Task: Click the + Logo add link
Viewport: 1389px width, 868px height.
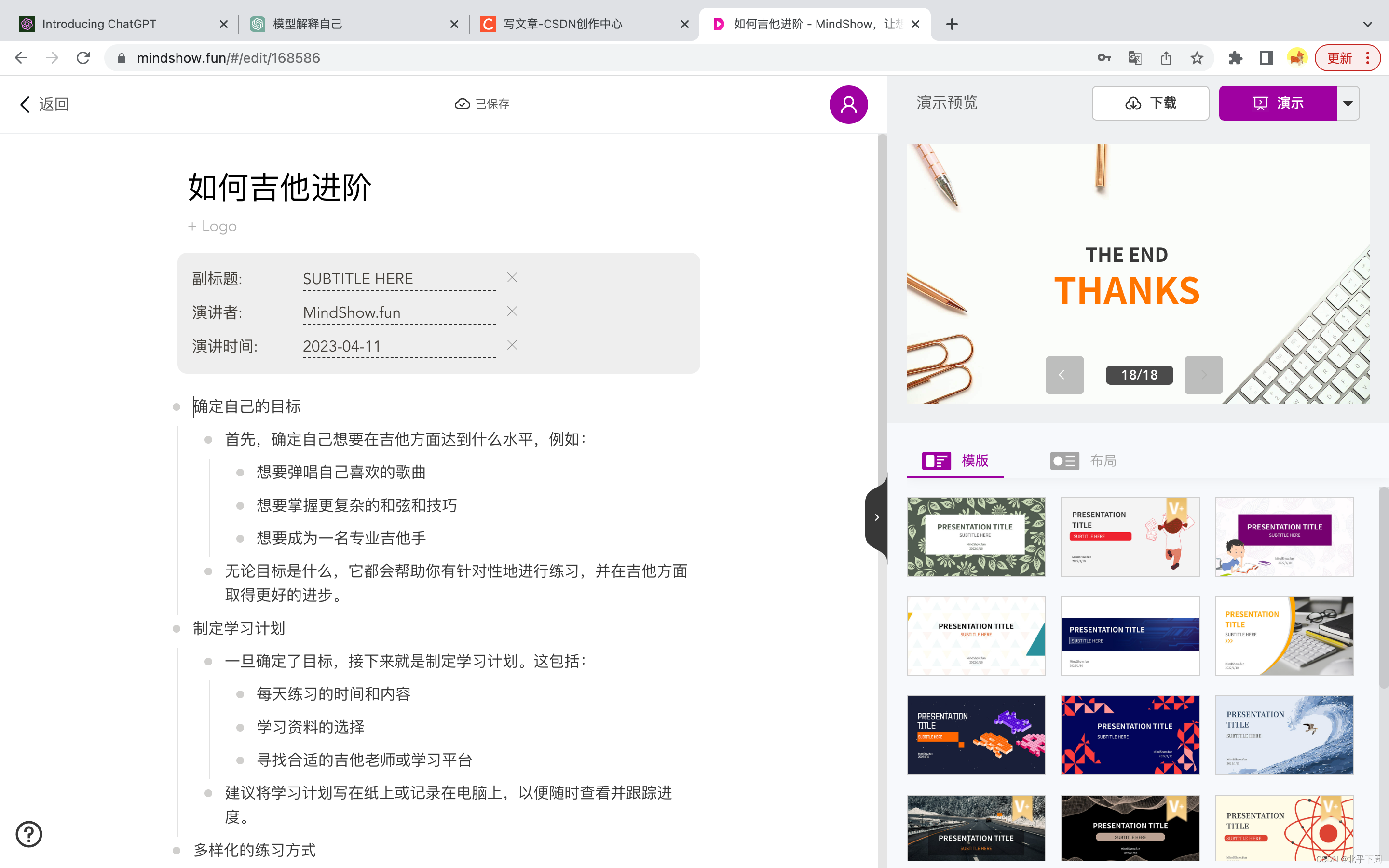Action: [x=212, y=226]
